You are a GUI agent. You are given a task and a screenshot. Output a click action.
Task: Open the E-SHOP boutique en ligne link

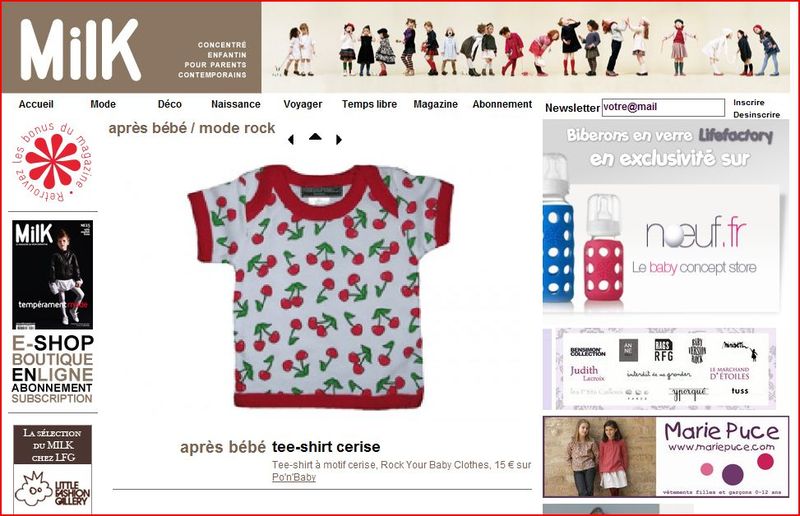point(53,370)
